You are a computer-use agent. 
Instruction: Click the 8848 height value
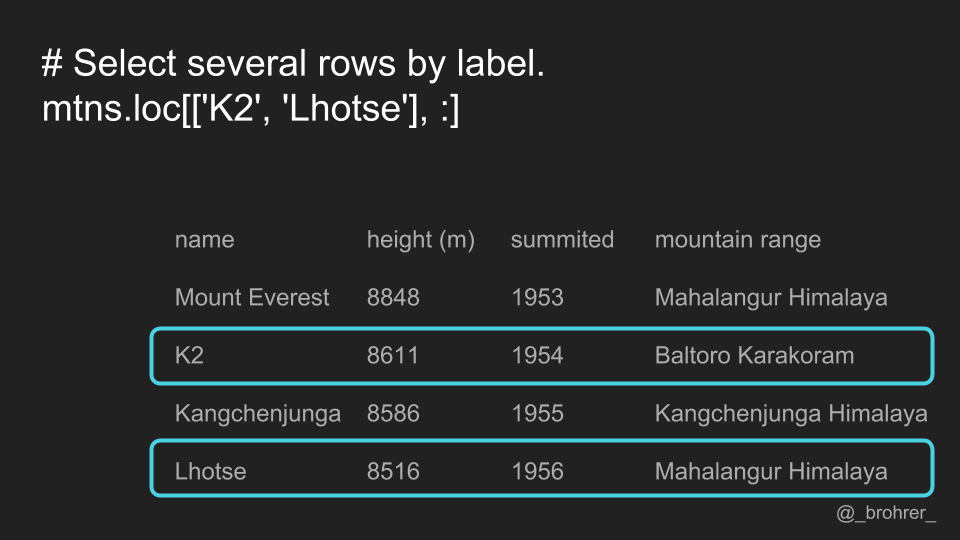coord(393,298)
